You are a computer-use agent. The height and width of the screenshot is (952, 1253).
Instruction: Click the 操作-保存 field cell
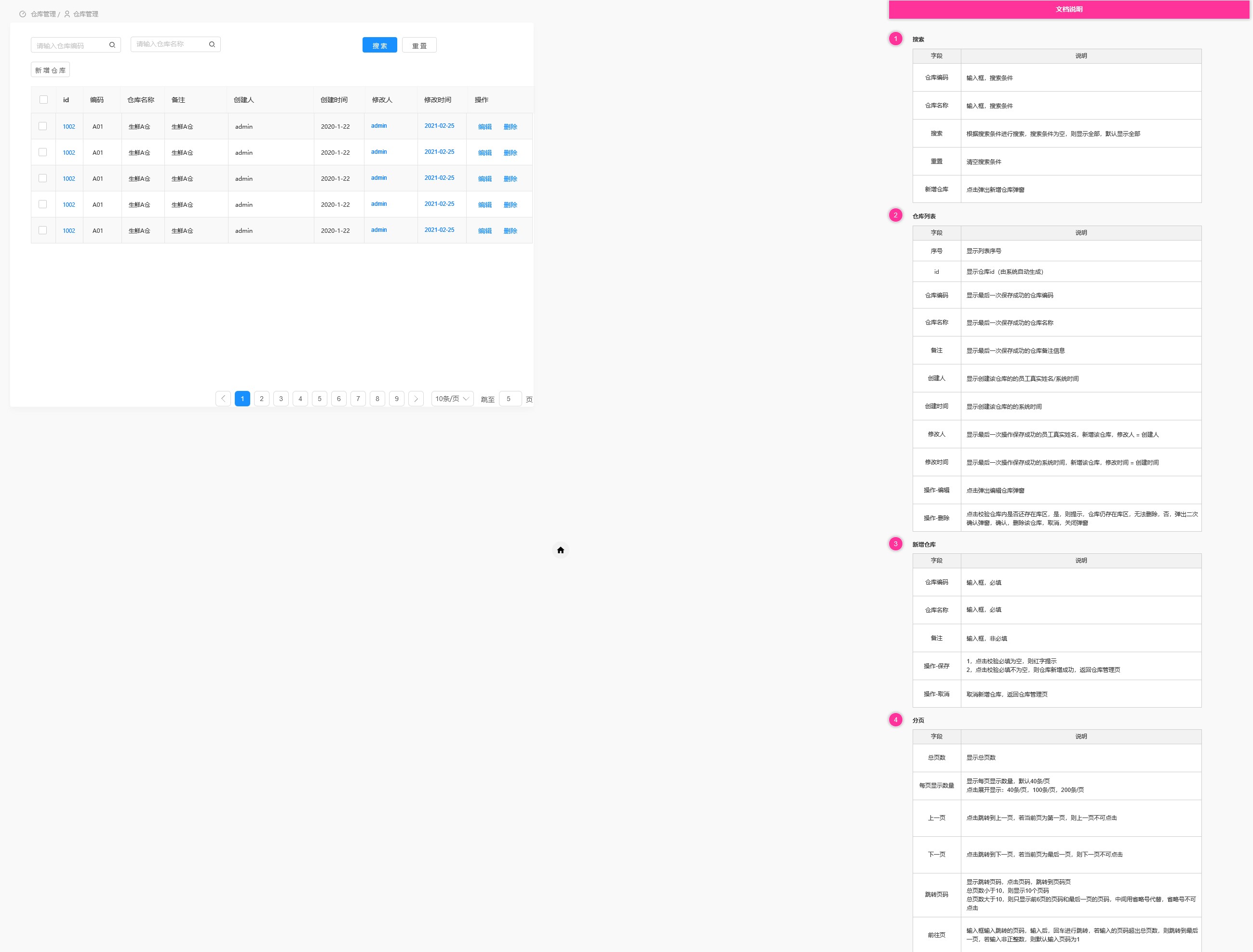click(x=937, y=666)
